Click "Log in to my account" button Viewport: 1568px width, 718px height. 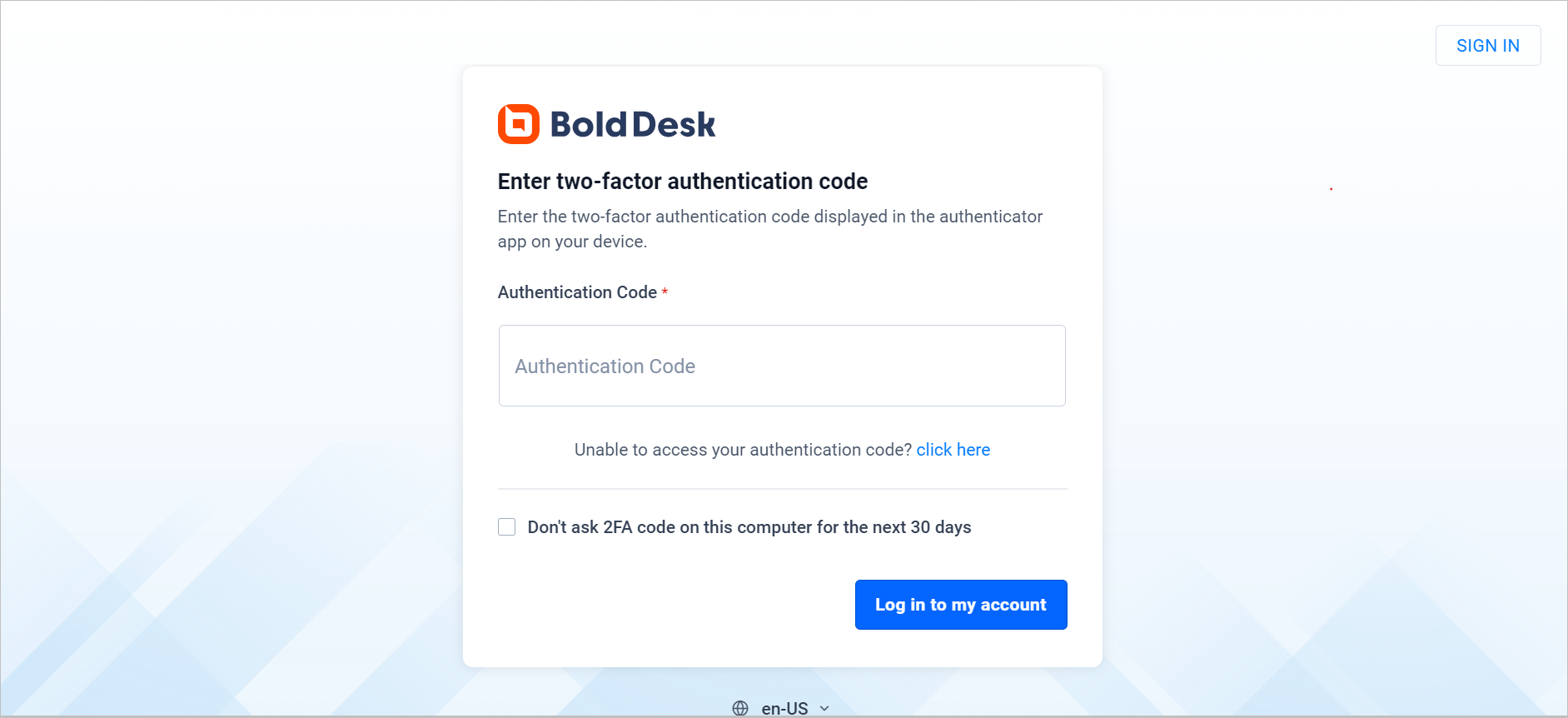(x=961, y=605)
